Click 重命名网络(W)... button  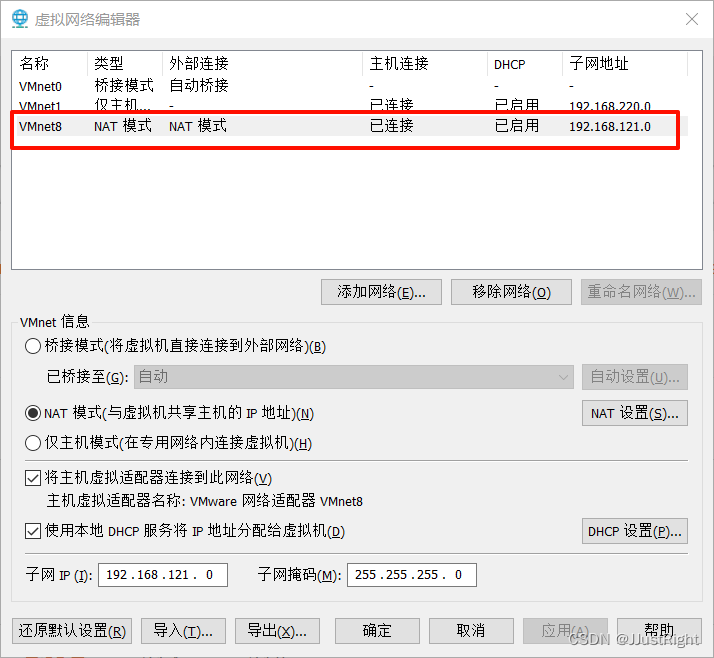641,292
